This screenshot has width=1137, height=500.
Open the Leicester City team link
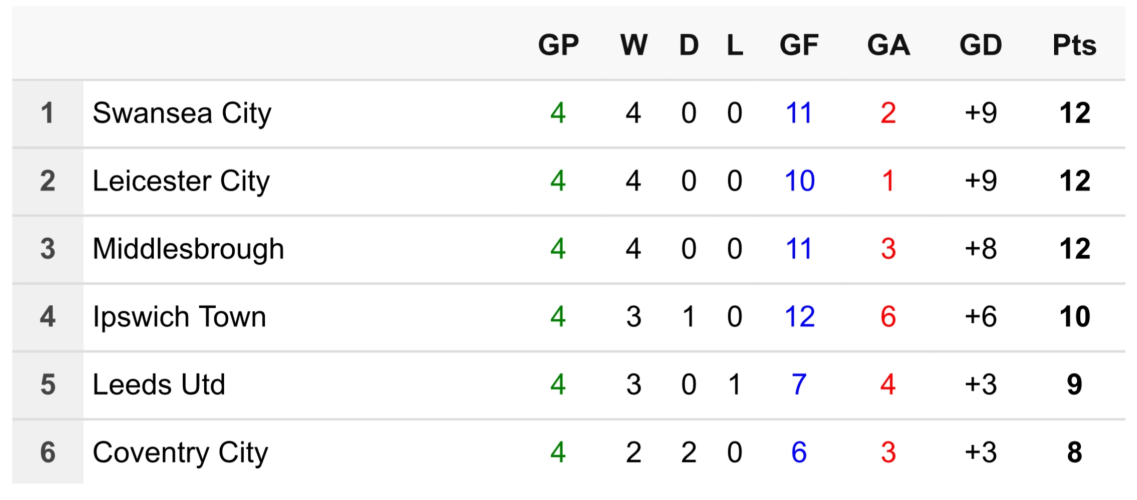pyautogui.click(x=181, y=181)
